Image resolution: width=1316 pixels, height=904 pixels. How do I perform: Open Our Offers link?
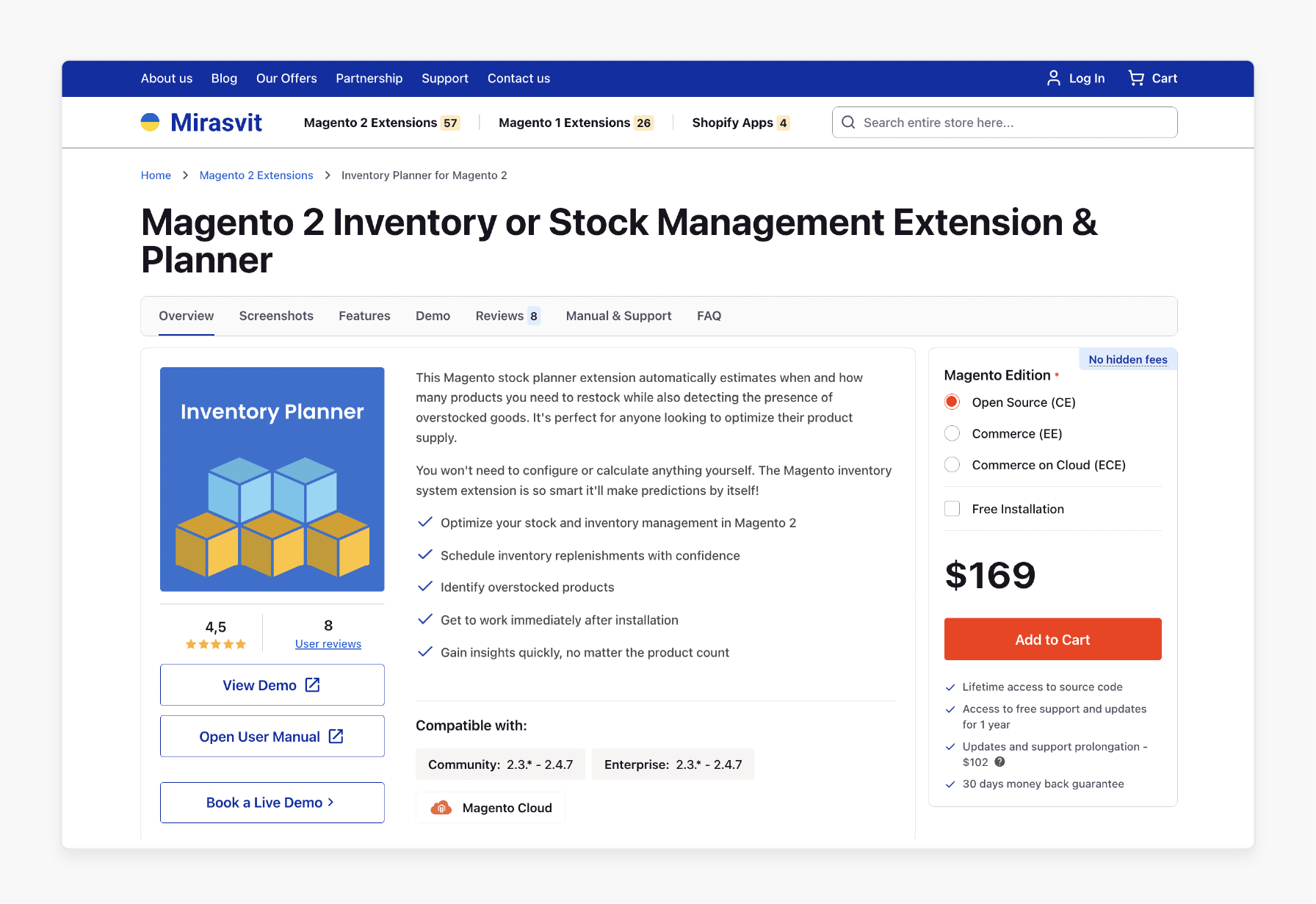pyautogui.click(x=286, y=79)
